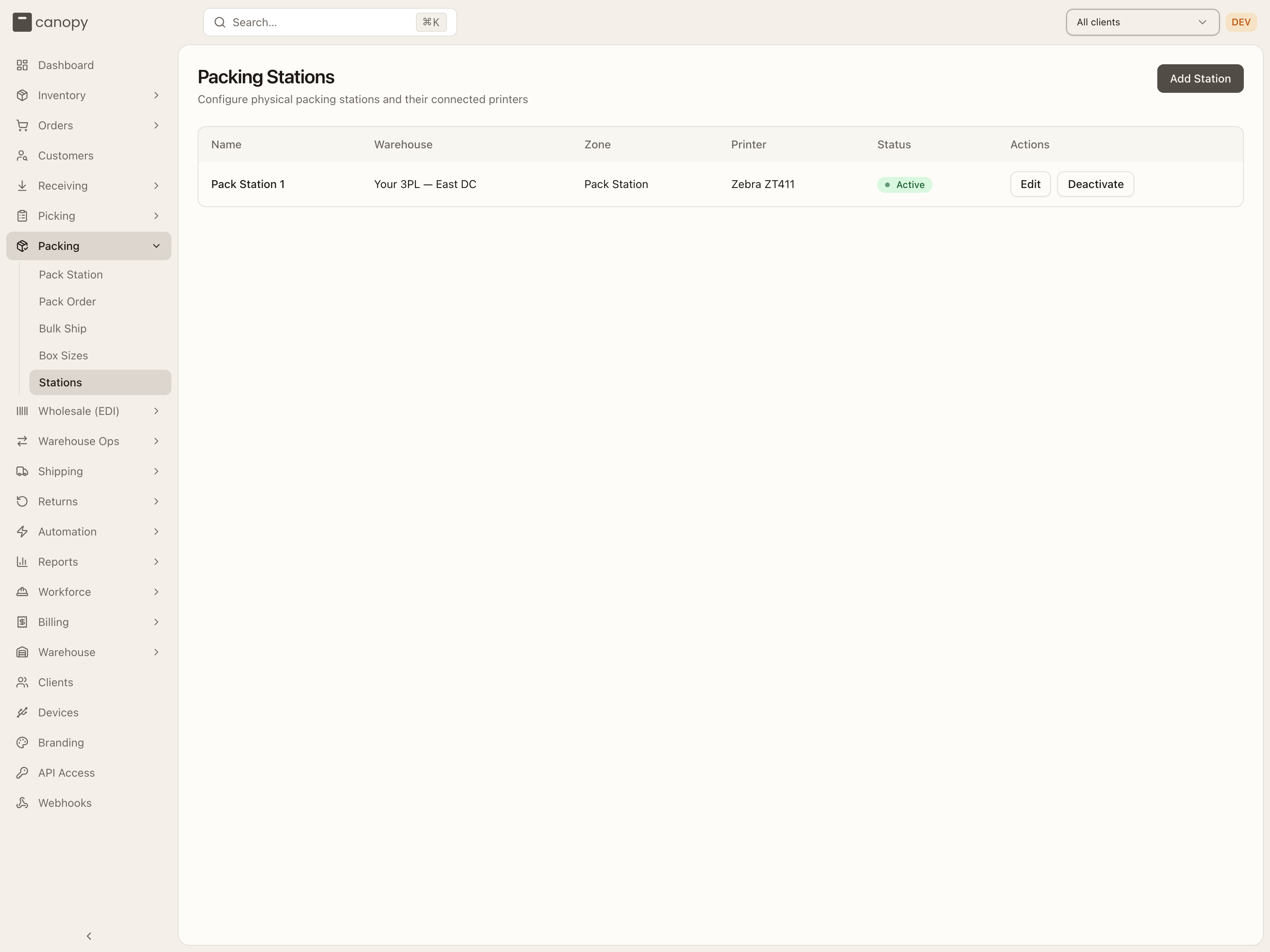Image resolution: width=1270 pixels, height=952 pixels.
Task: Click the Webhooks icon
Action: coord(22,803)
